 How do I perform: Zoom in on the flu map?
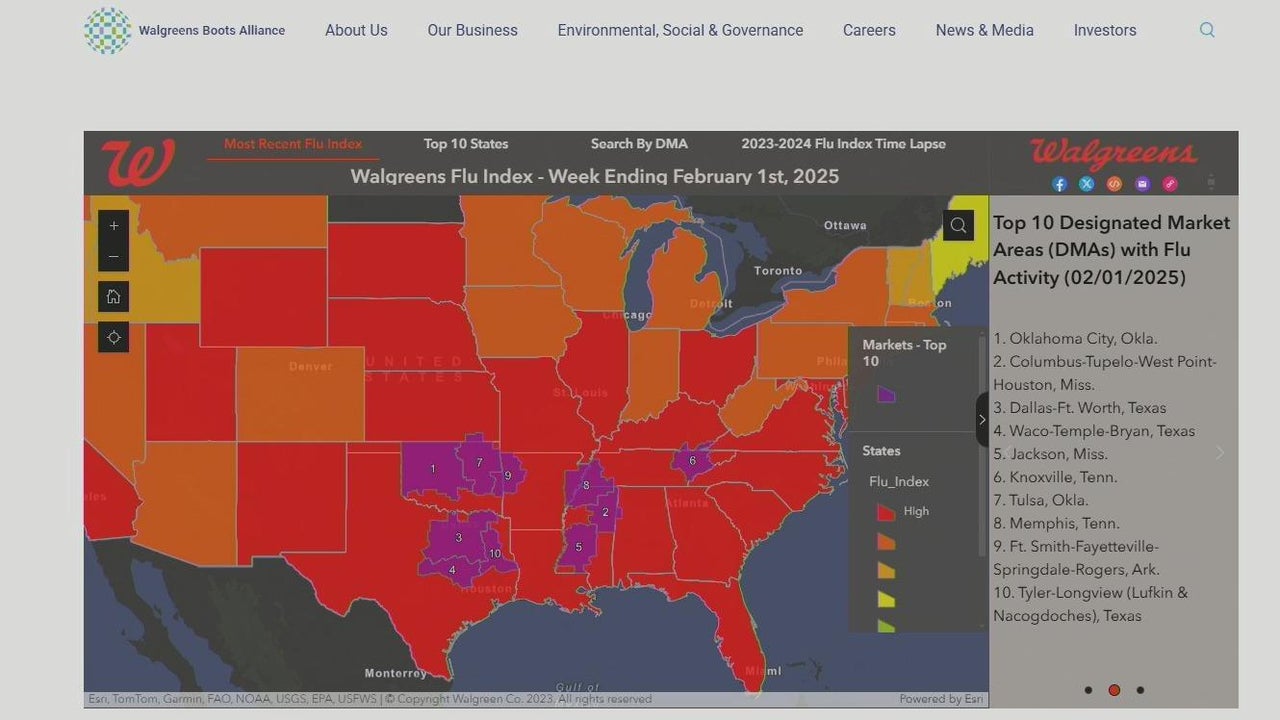[x=114, y=226]
